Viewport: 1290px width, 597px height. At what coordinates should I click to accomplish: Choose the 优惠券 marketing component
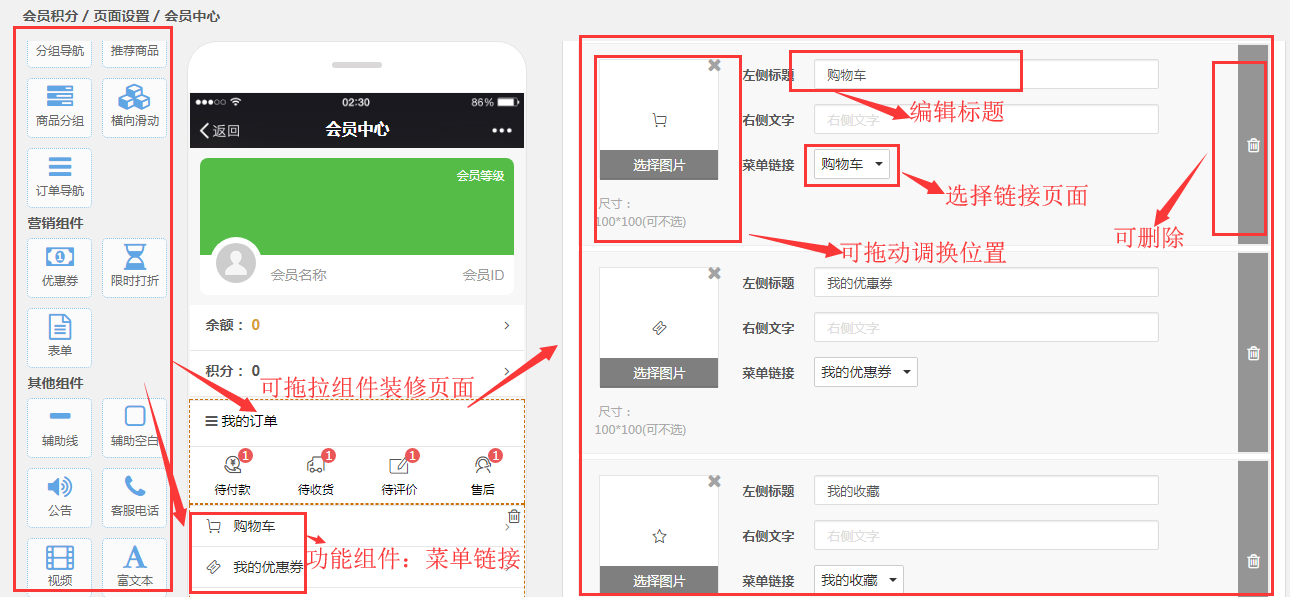point(59,266)
